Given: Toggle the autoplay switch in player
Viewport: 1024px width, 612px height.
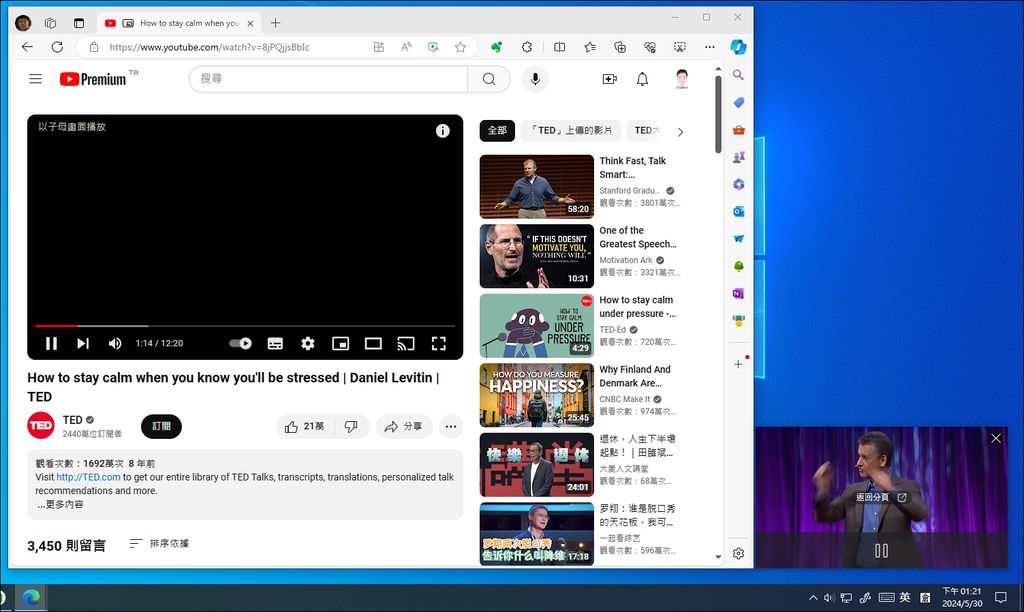Looking at the screenshot, I should pyautogui.click(x=240, y=343).
